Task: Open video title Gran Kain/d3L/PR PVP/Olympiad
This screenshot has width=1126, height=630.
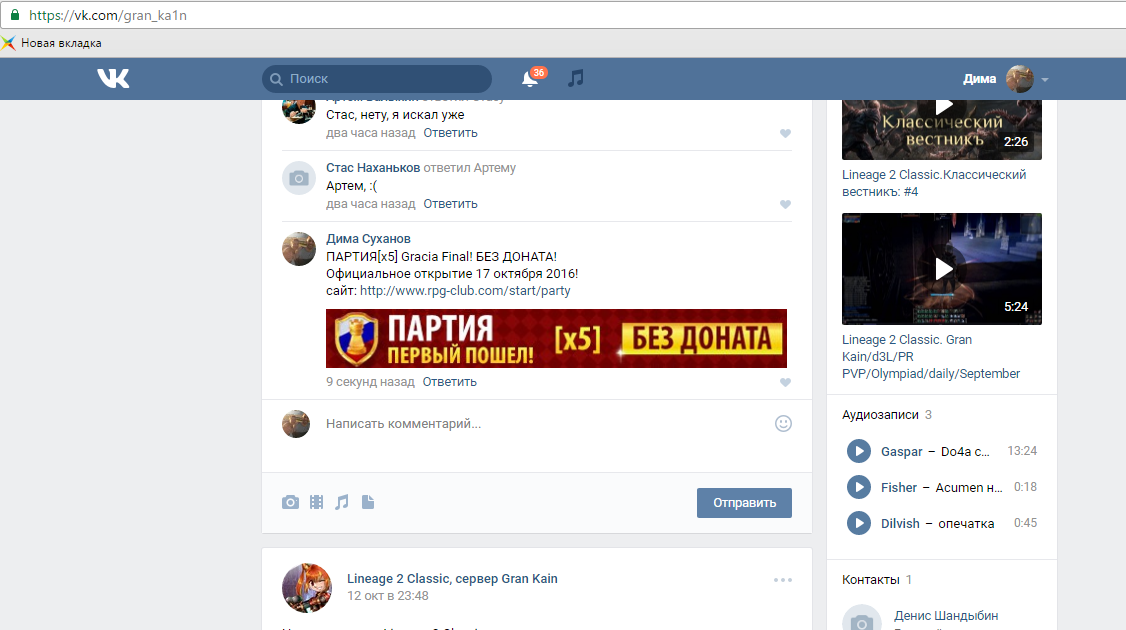Action: (x=931, y=357)
